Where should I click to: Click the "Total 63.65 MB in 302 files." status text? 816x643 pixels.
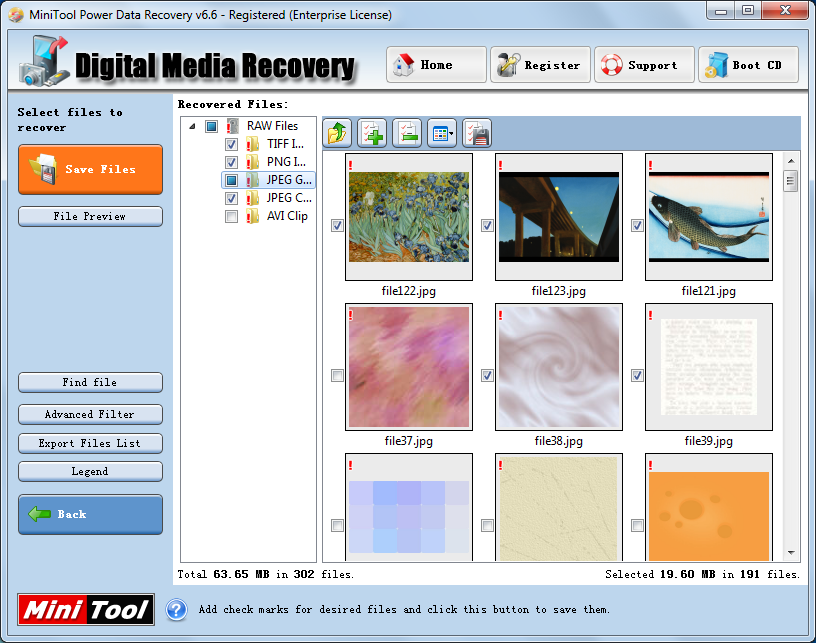pyautogui.click(x=265, y=574)
